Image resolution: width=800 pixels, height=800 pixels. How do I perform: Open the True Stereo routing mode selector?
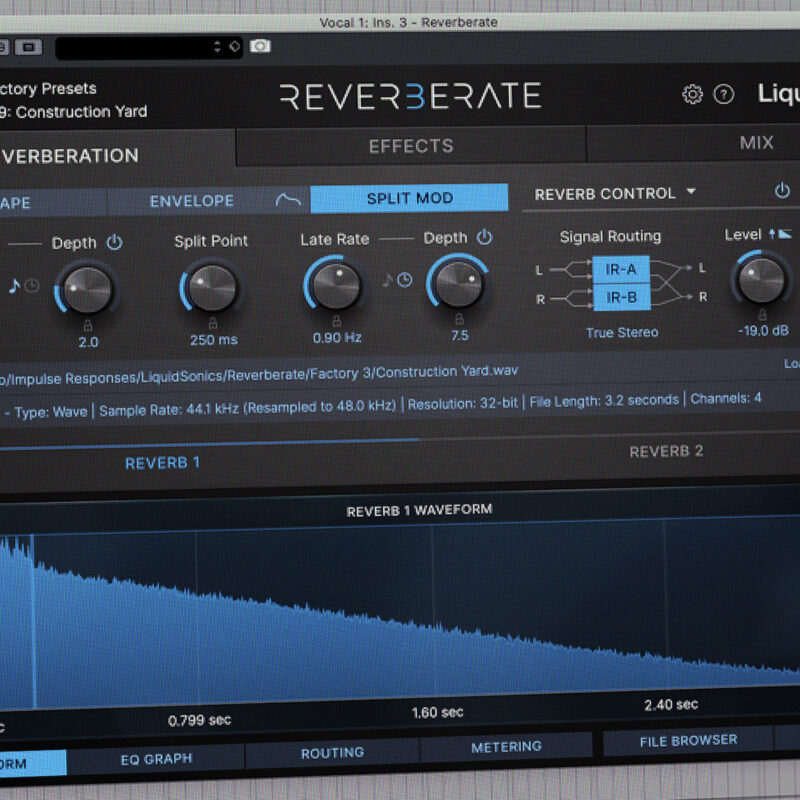622,333
